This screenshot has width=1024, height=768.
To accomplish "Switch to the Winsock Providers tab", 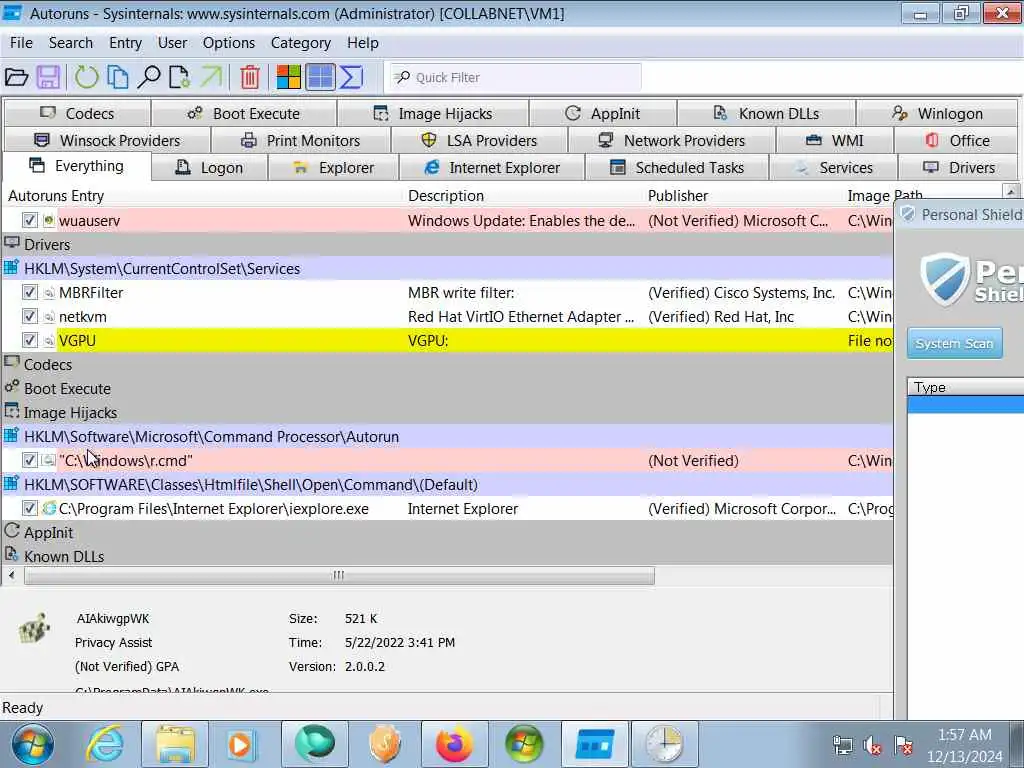I will click(107, 140).
